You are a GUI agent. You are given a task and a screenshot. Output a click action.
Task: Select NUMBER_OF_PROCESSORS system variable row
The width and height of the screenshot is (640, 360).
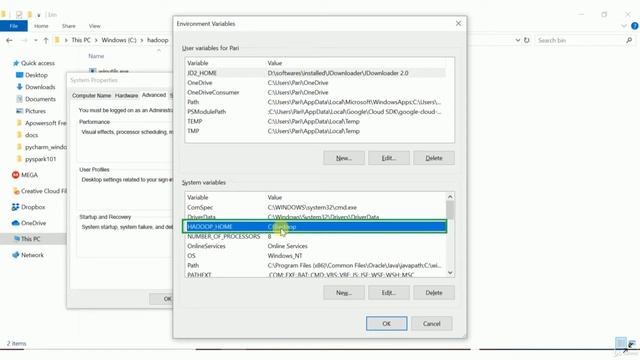tap(315, 237)
